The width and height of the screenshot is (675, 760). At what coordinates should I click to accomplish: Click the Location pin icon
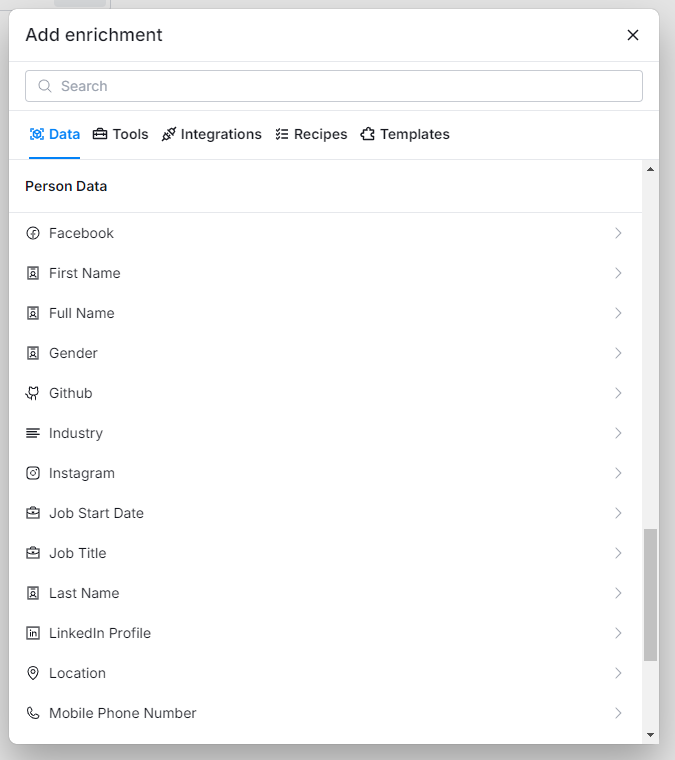coord(33,673)
